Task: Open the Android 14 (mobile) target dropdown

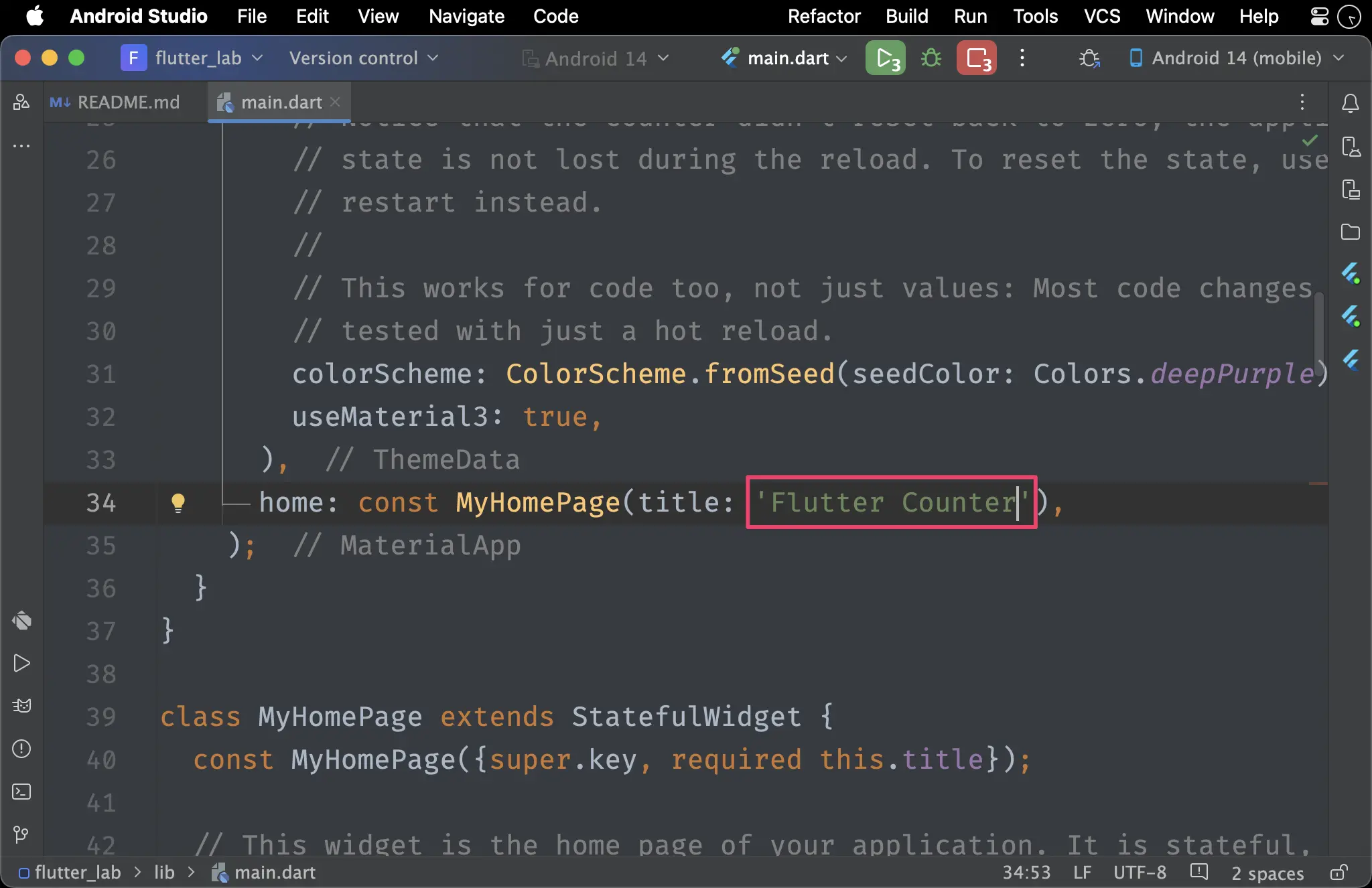Action: [x=1237, y=58]
